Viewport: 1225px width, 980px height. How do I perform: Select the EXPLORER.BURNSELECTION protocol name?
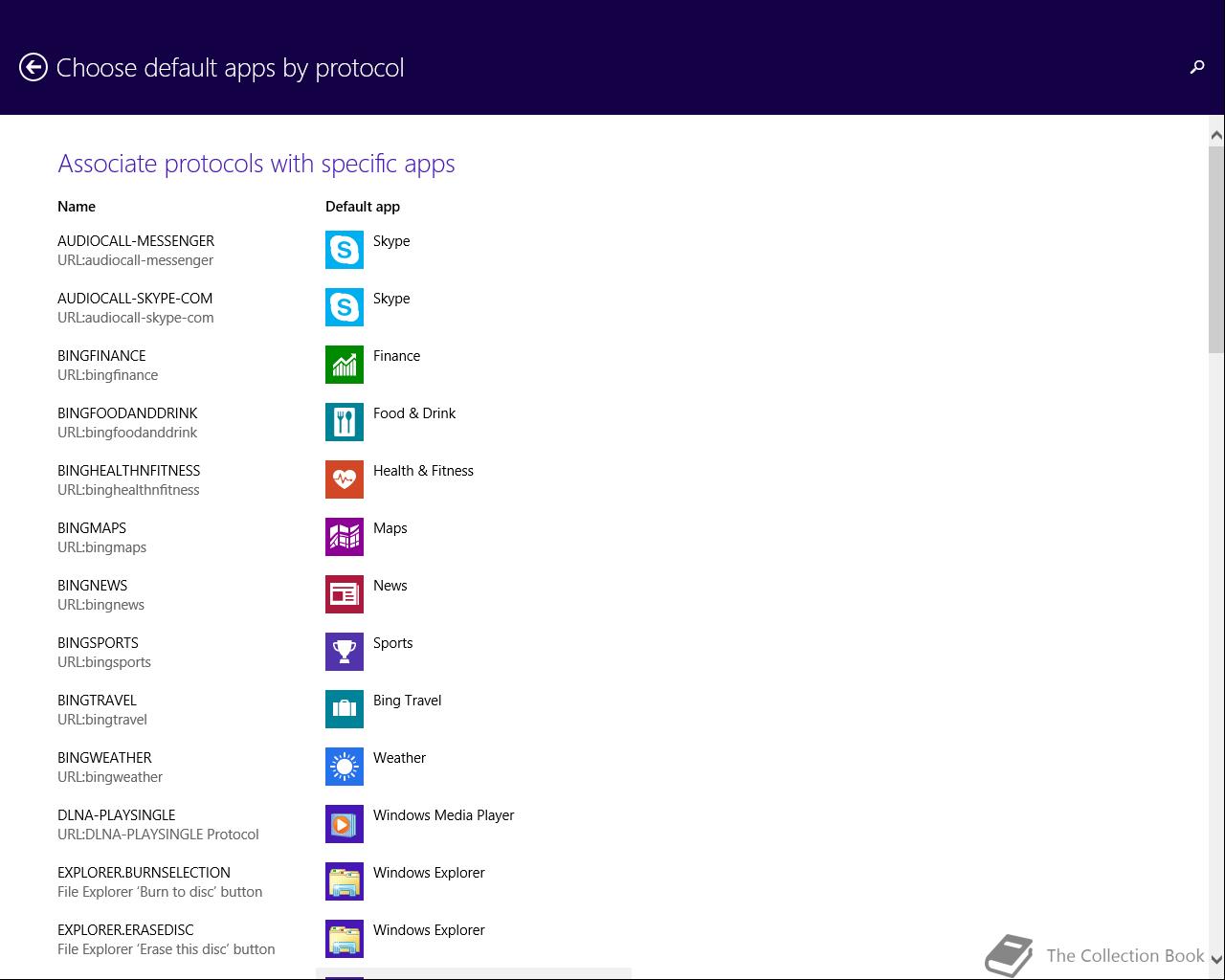144,873
